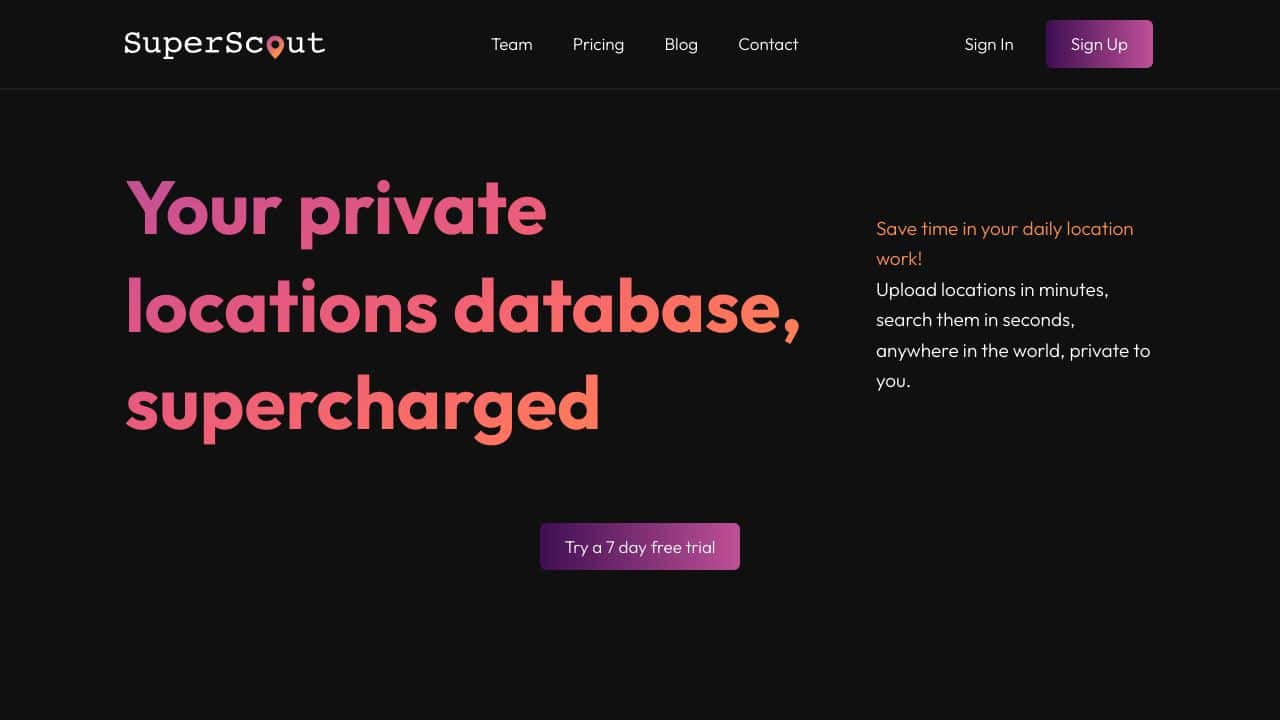Click the orange "Save time in your daily location" text
The height and width of the screenshot is (720, 1280).
click(1004, 228)
